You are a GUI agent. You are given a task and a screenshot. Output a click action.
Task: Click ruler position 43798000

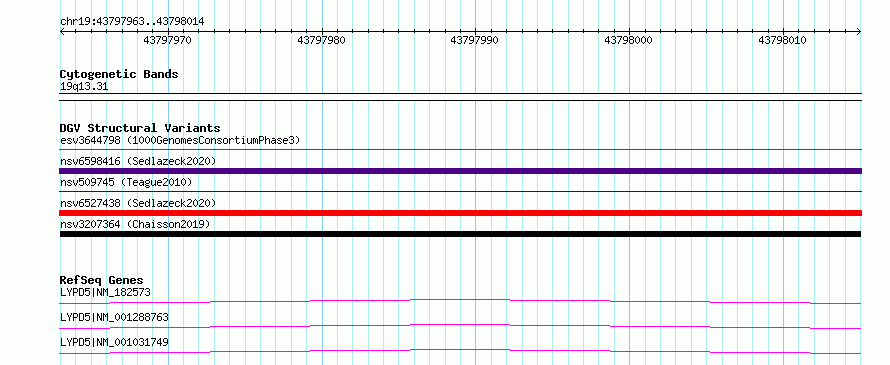coord(628,40)
